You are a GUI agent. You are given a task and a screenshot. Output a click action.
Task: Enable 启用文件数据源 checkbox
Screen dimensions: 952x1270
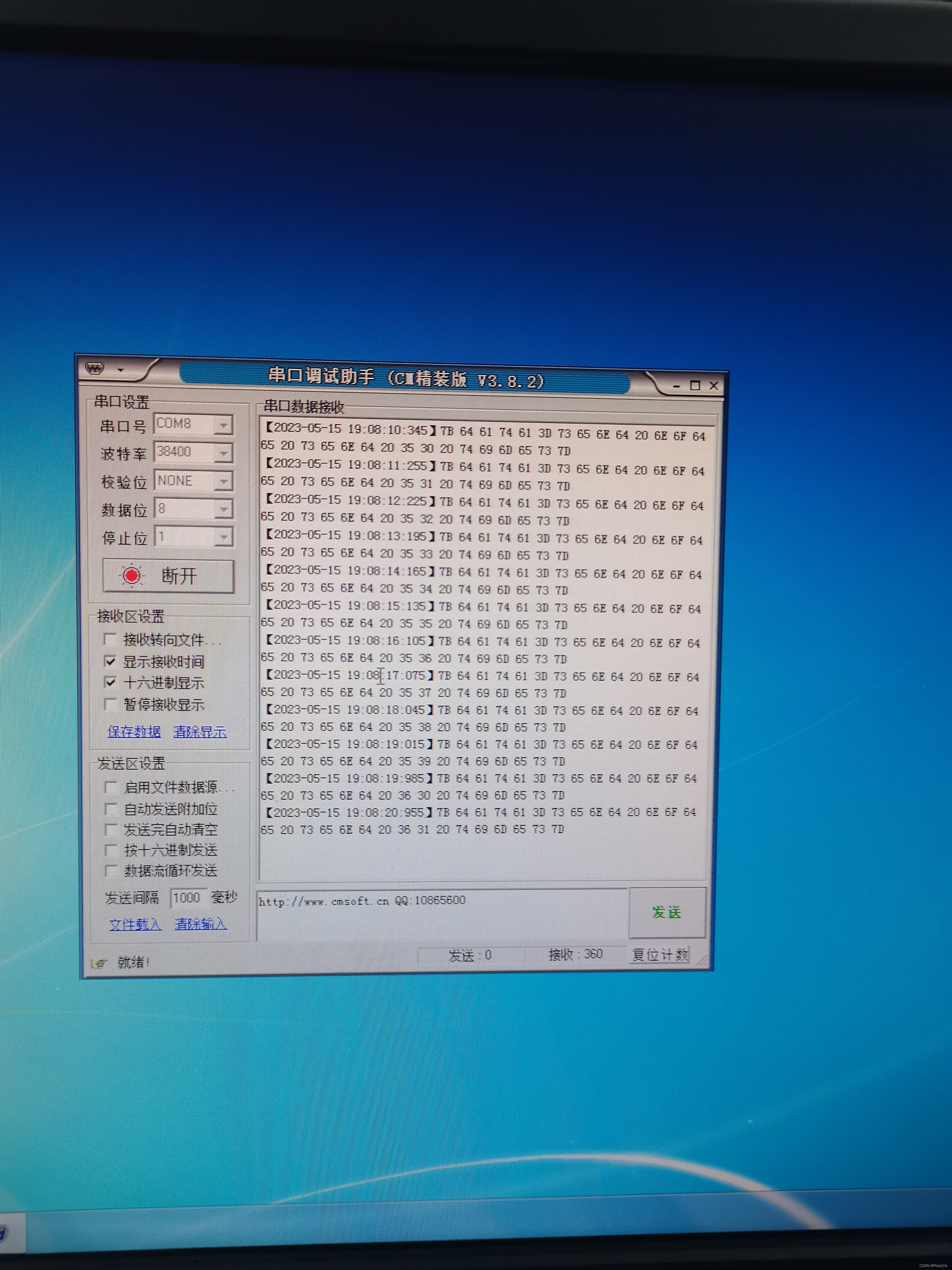111,787
